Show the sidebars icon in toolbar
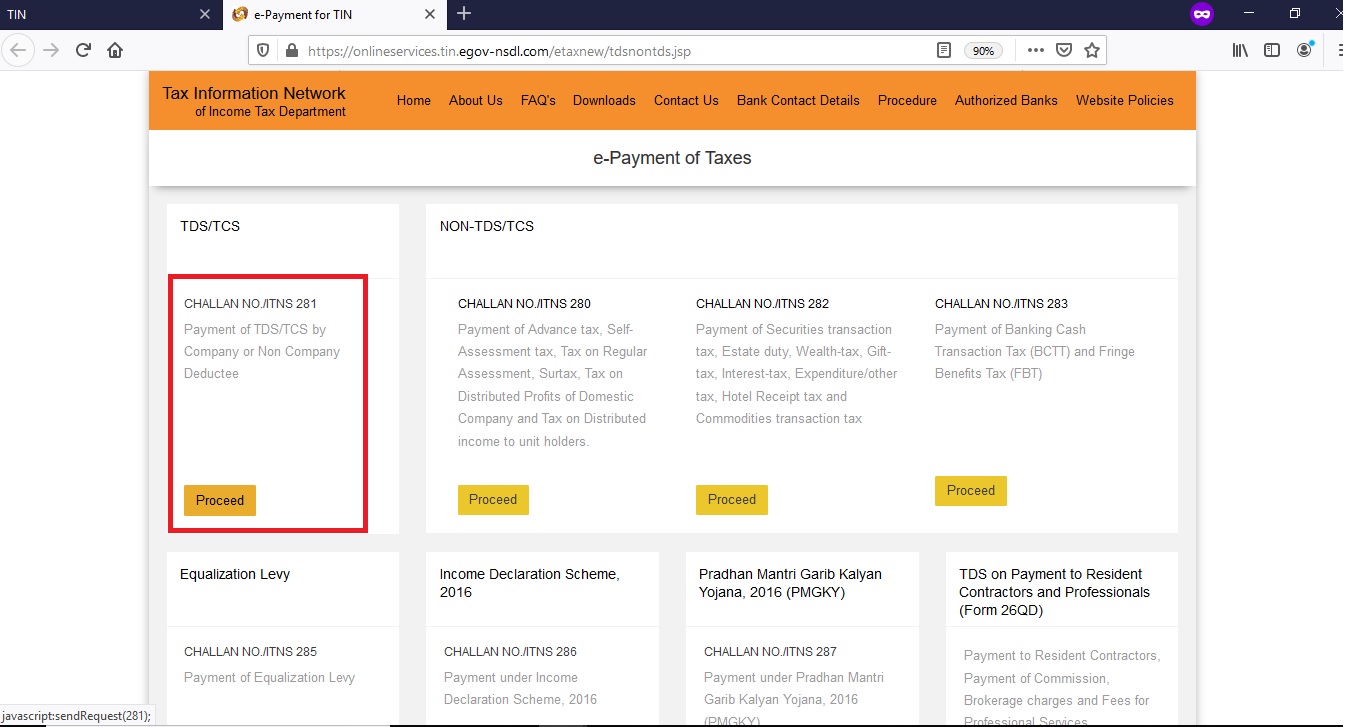 1272,50
